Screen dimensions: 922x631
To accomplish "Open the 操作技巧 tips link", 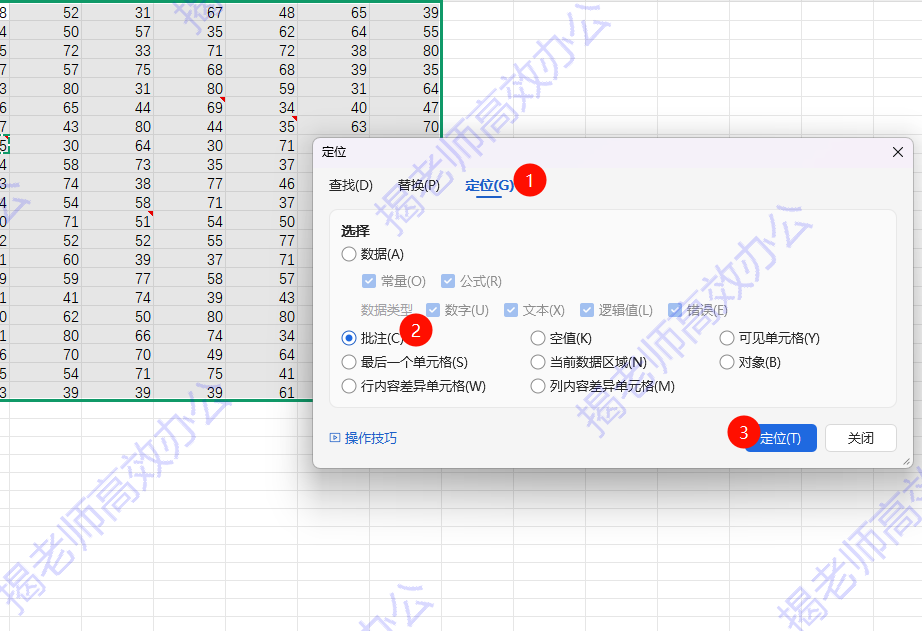I will [363, 438].
